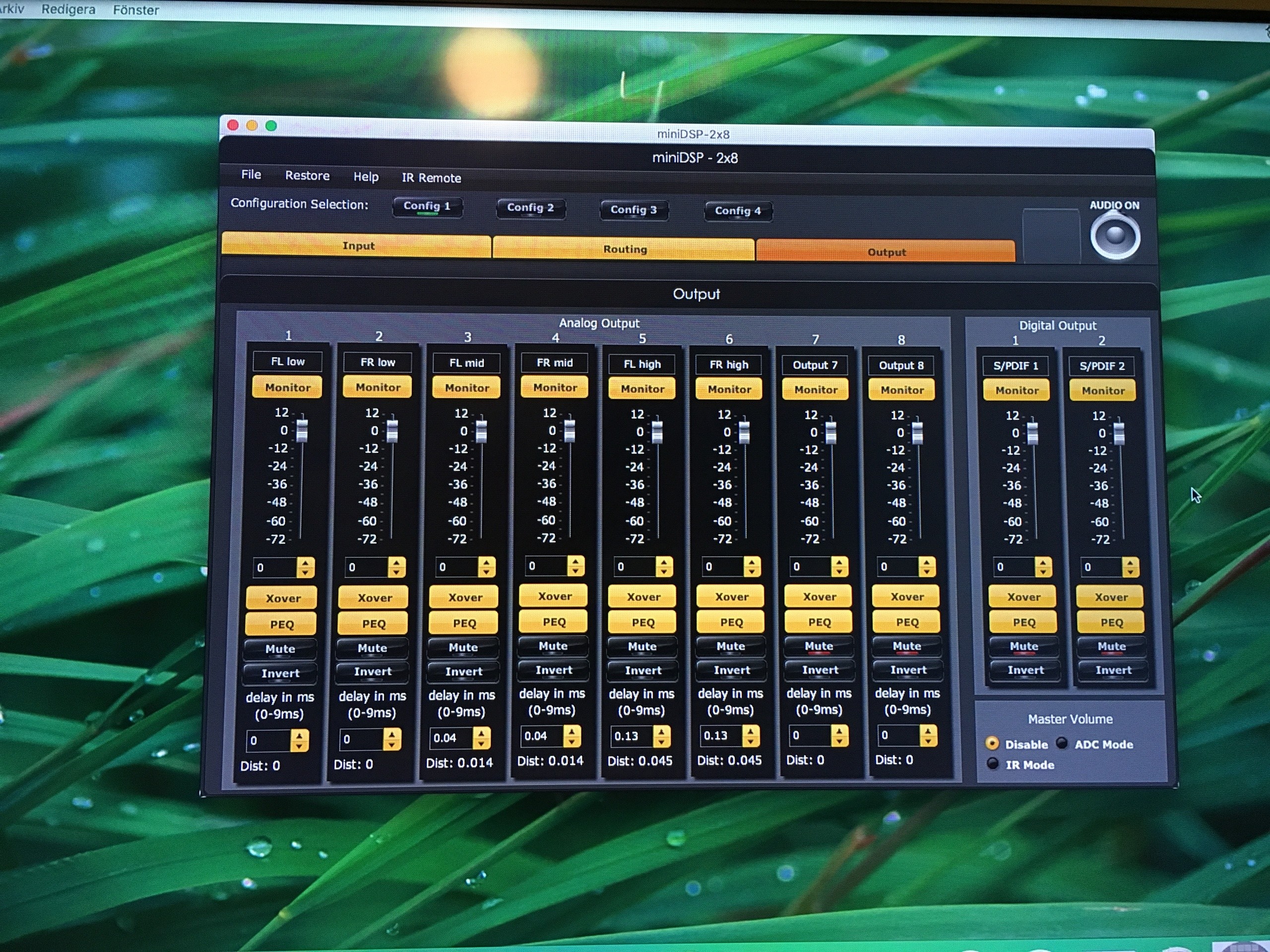Click the FL low gain stepper arrows
This screenshot has height=952, width=1270.
point(306,568)
